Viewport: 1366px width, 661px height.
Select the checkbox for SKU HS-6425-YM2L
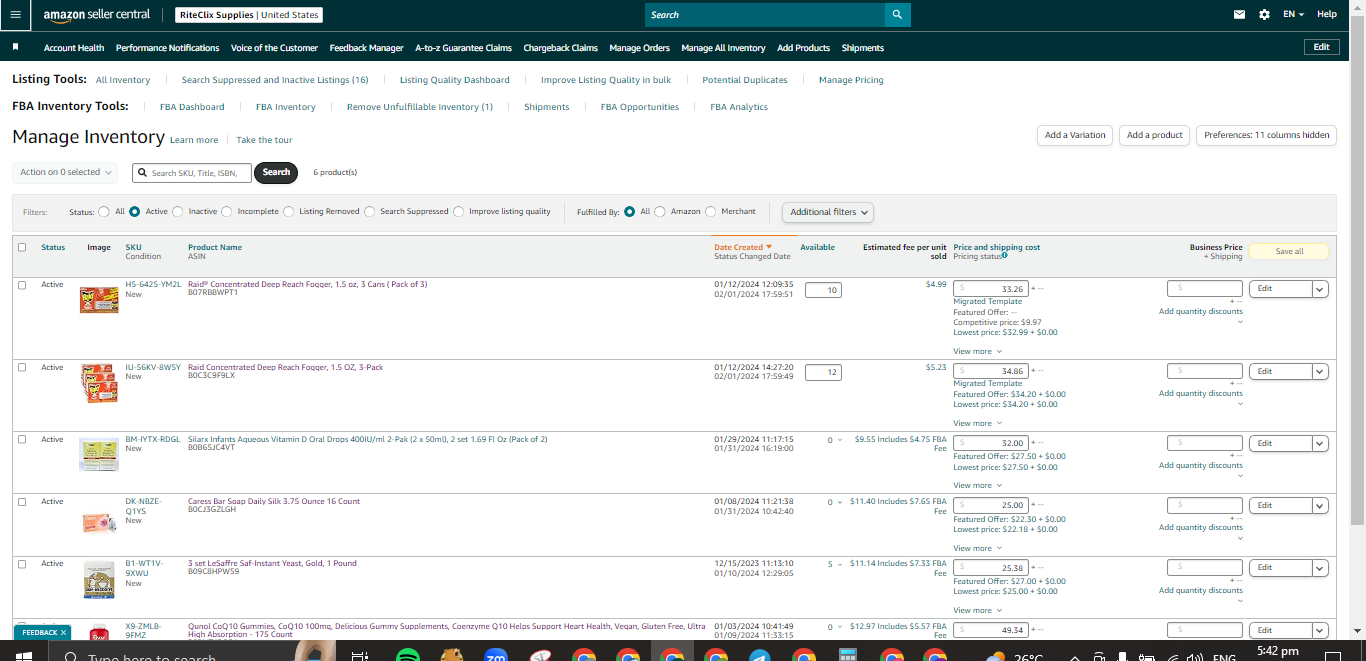click(x=22, y=285)
